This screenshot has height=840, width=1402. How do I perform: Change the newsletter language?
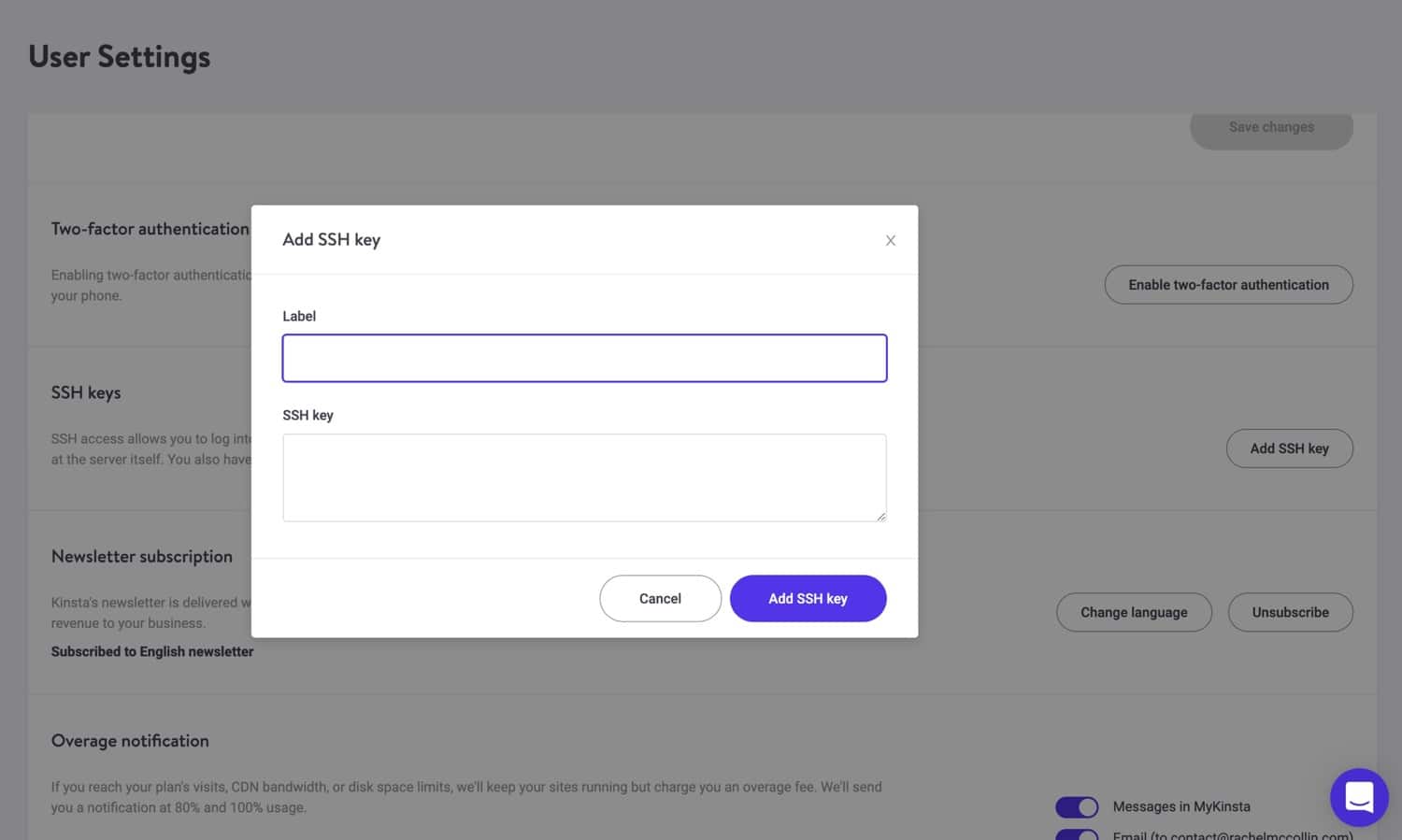[1134, 612]
